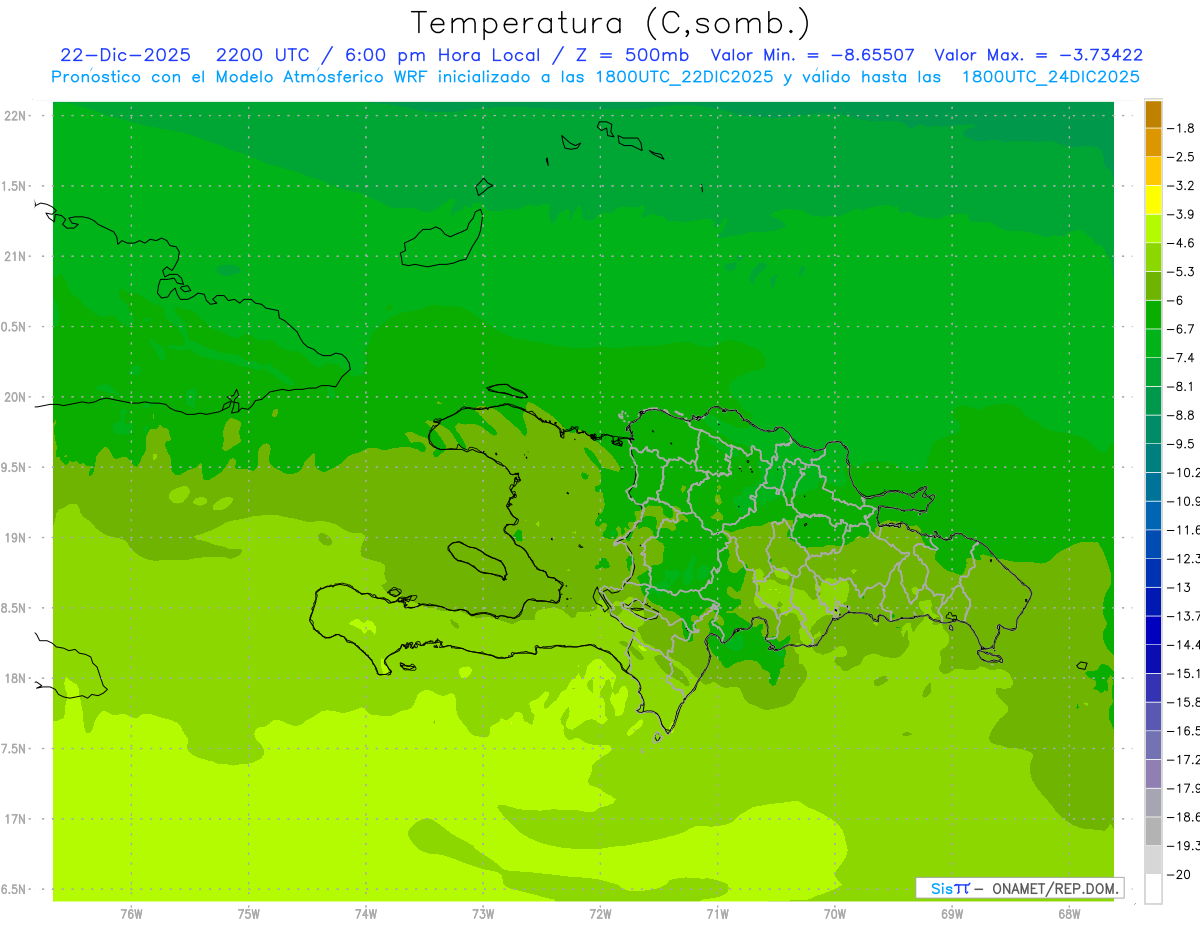
Task: Select the '1800UTC_24DIC2025' valid-until timestamp
Action: click(1051, 77)
